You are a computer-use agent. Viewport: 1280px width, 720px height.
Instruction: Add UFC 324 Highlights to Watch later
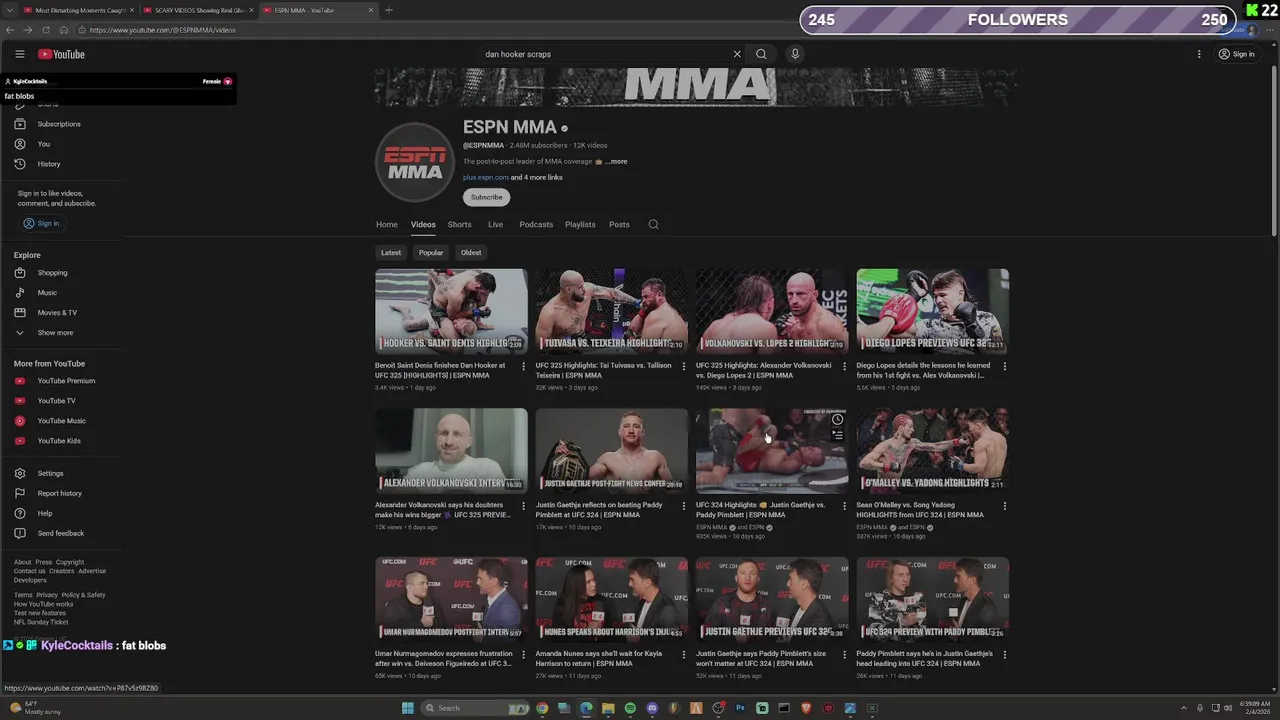(x=838, y=419)
